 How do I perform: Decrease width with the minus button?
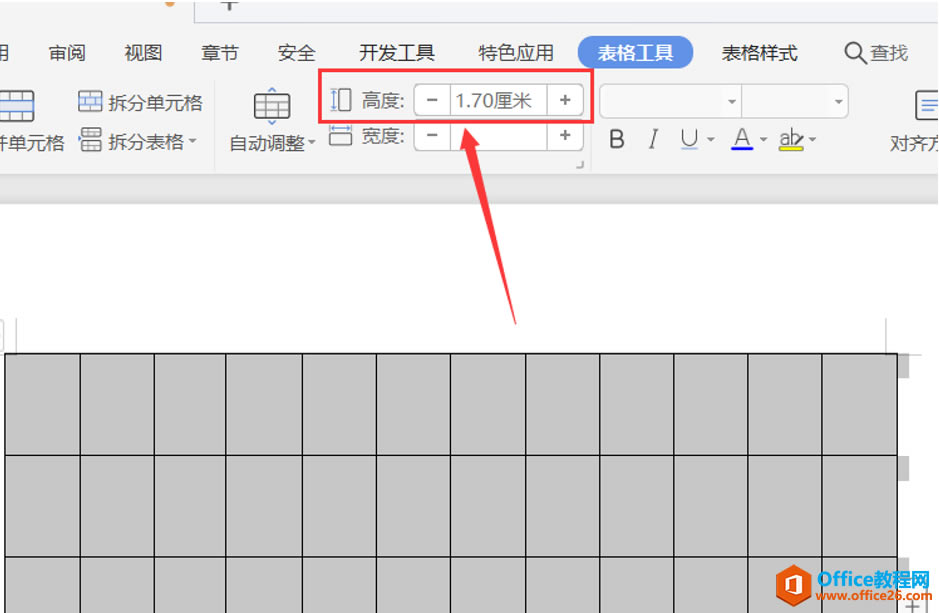432,136
